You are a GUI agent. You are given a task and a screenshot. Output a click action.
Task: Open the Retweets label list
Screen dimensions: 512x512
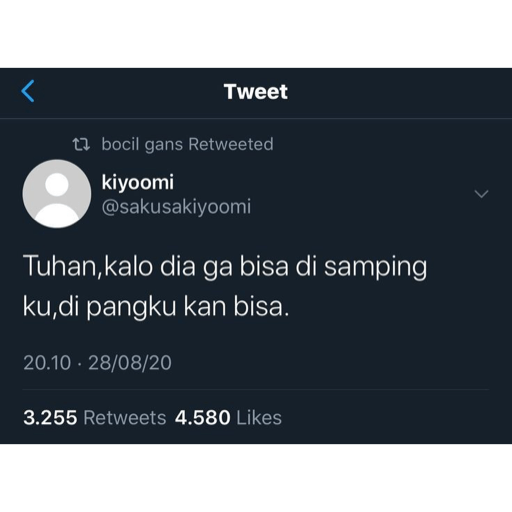[x=125, y=418]
